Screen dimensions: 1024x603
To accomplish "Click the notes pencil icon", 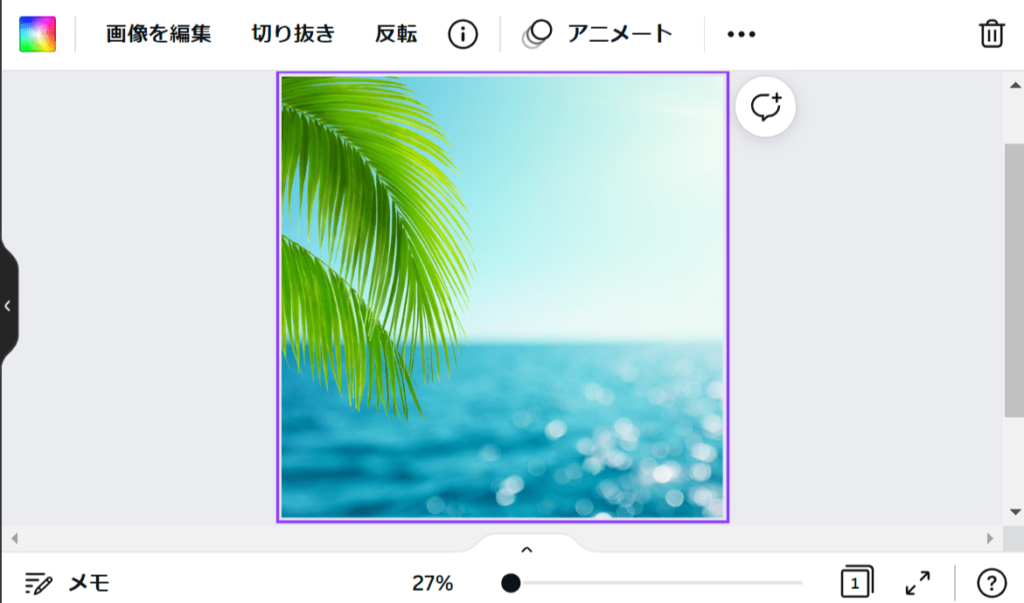I will pyautogui.click(x=38, y=583).
